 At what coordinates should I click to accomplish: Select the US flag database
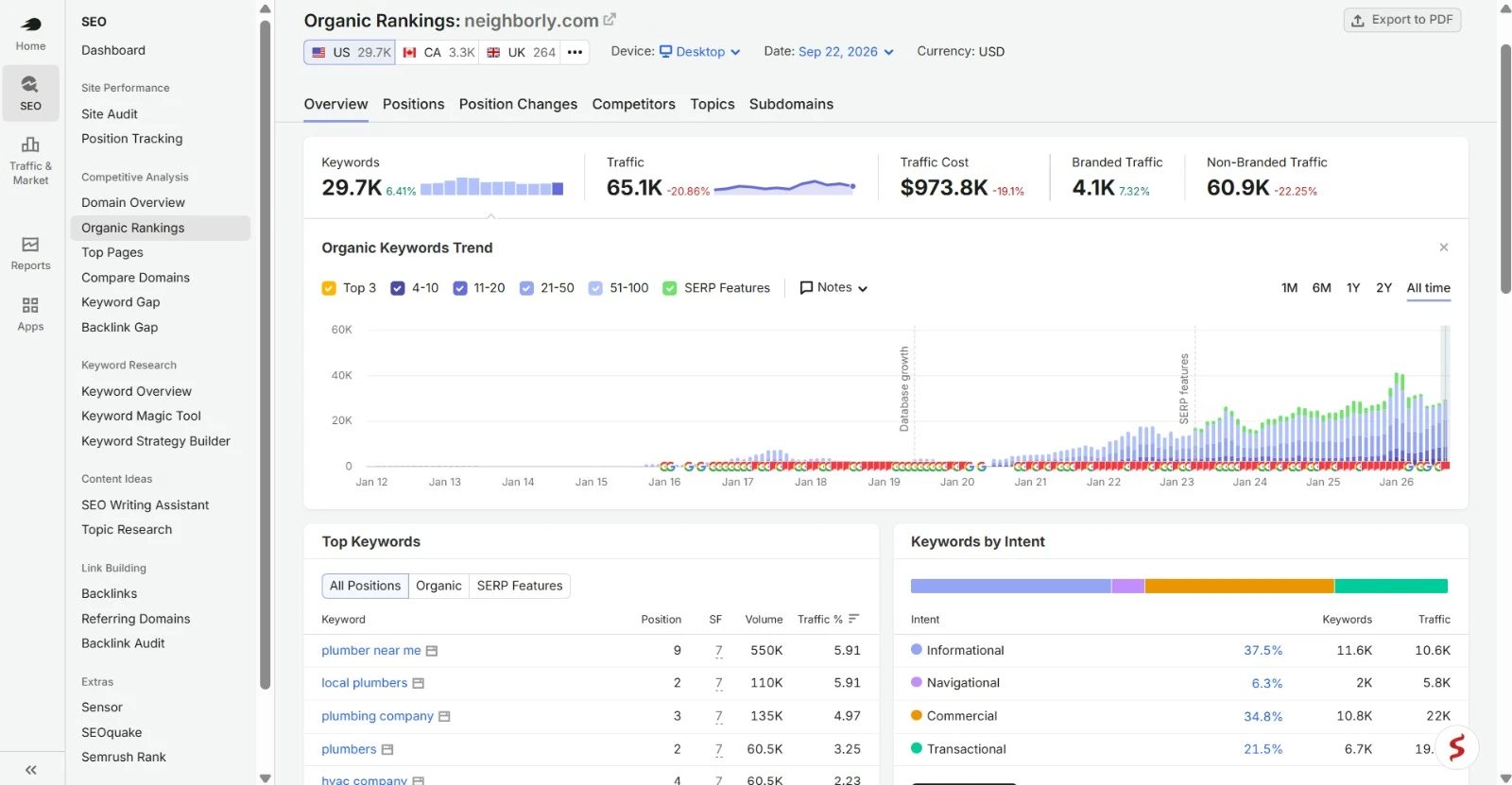coord(350,52)
